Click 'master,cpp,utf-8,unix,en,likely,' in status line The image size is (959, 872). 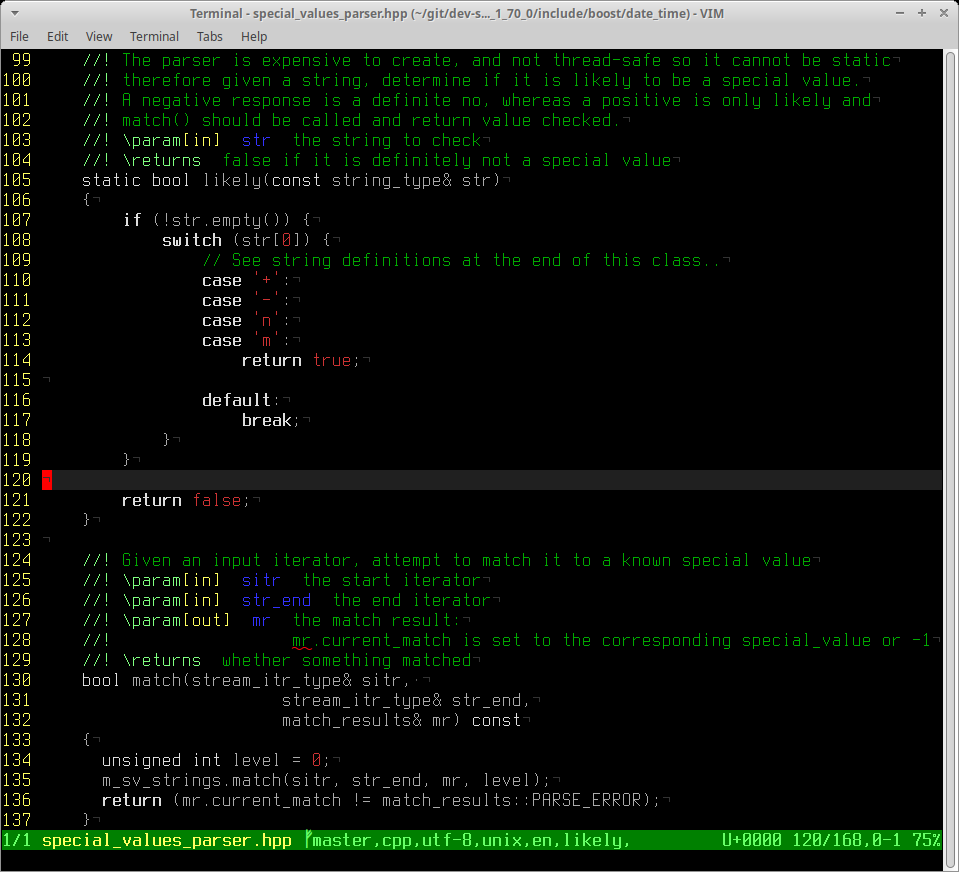471,840
